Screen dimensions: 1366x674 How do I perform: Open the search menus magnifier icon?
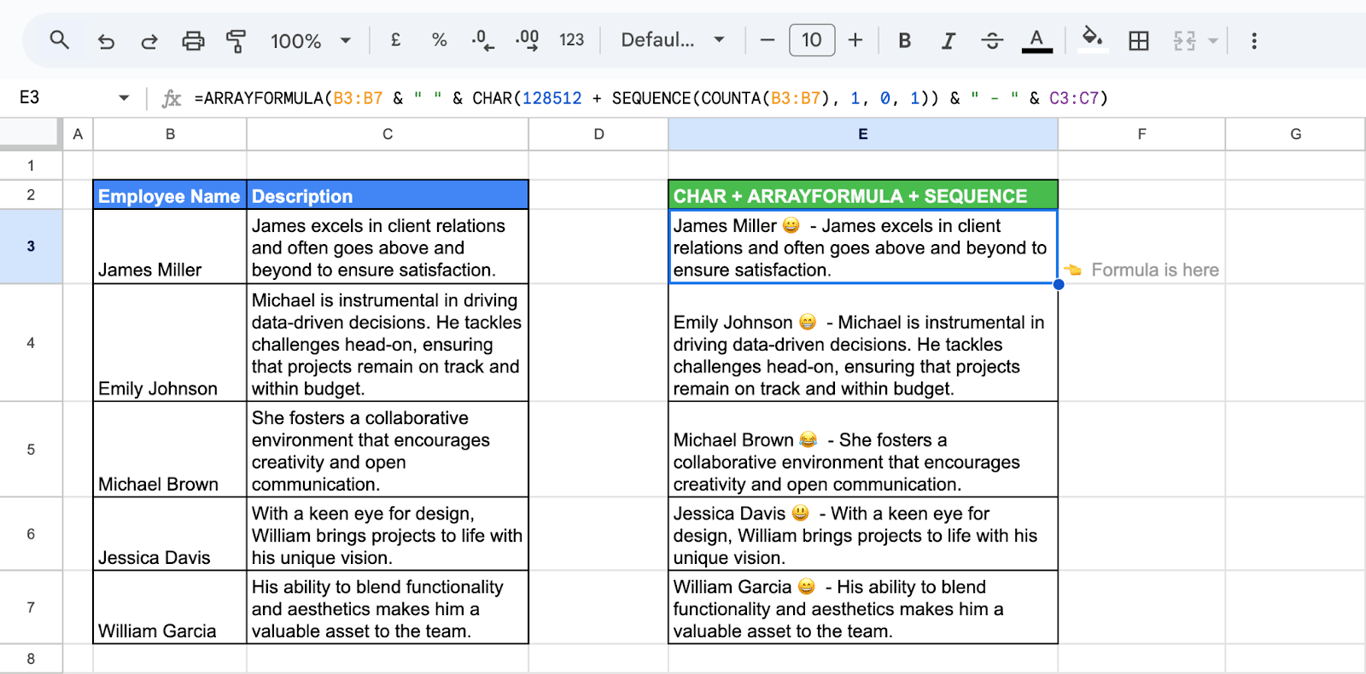(60, 40)
